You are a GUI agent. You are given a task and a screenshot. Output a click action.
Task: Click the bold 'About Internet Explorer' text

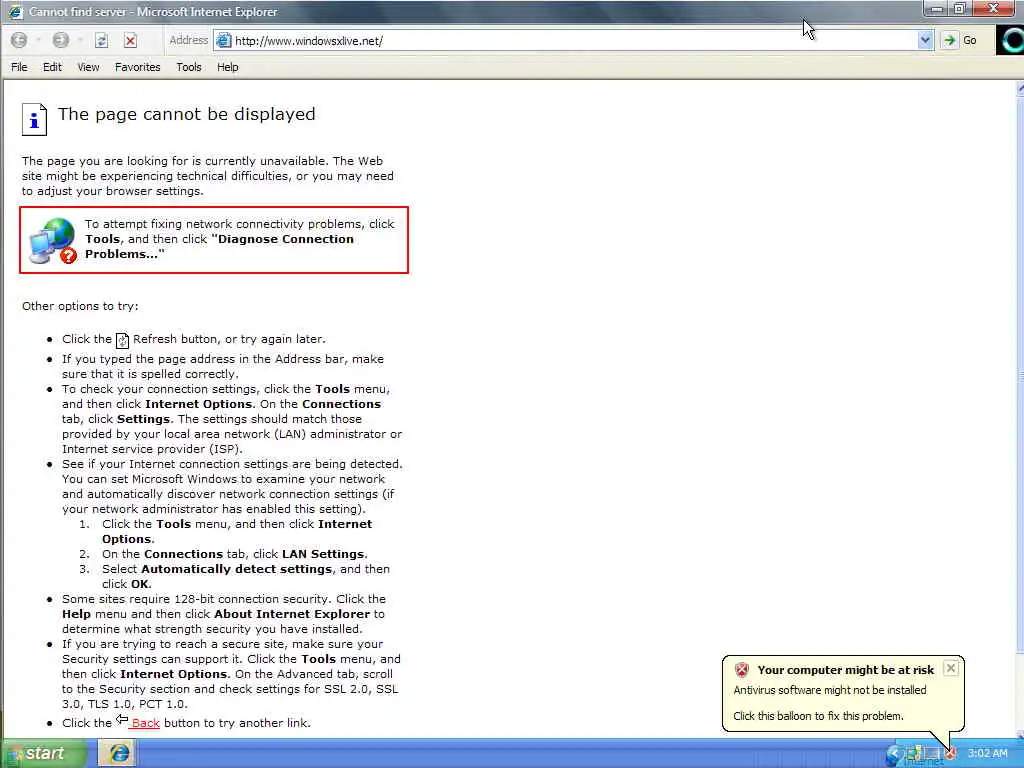point(292,614)
